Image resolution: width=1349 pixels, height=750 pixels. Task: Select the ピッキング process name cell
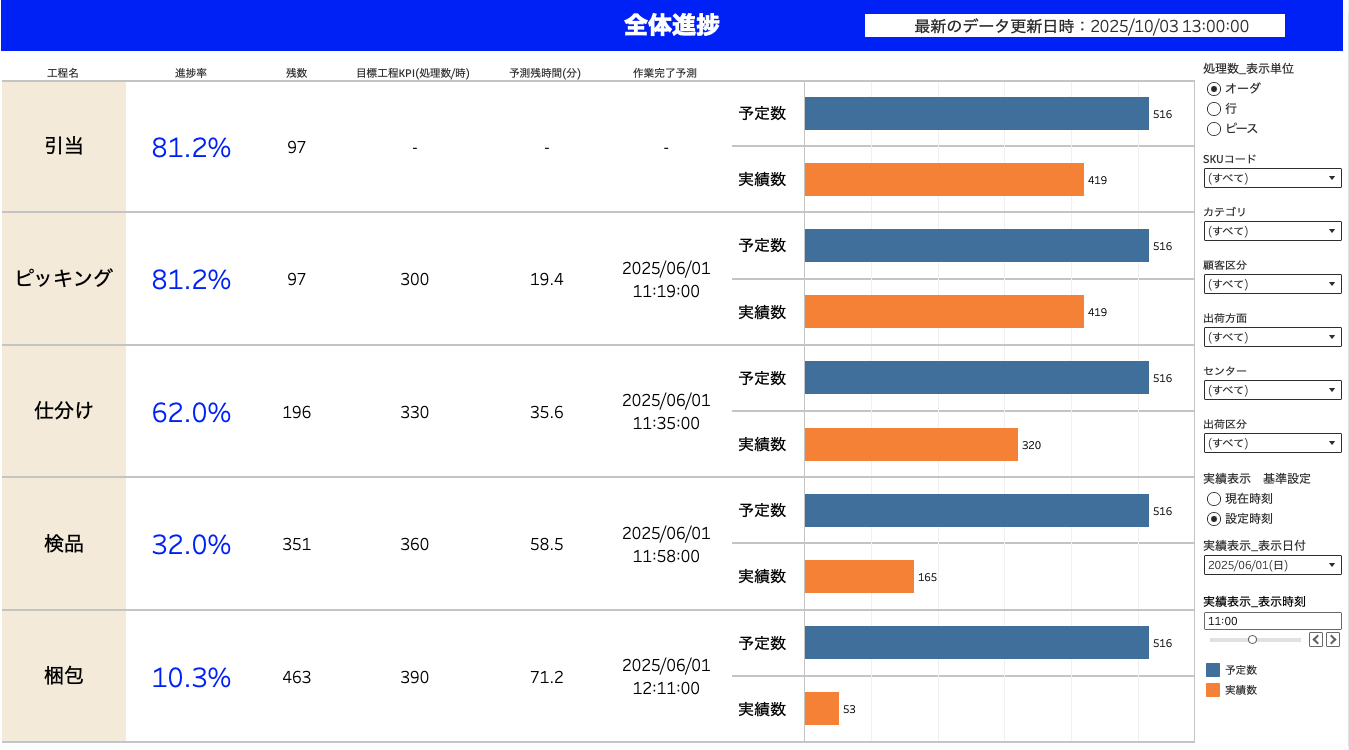[x=64, y=279]
